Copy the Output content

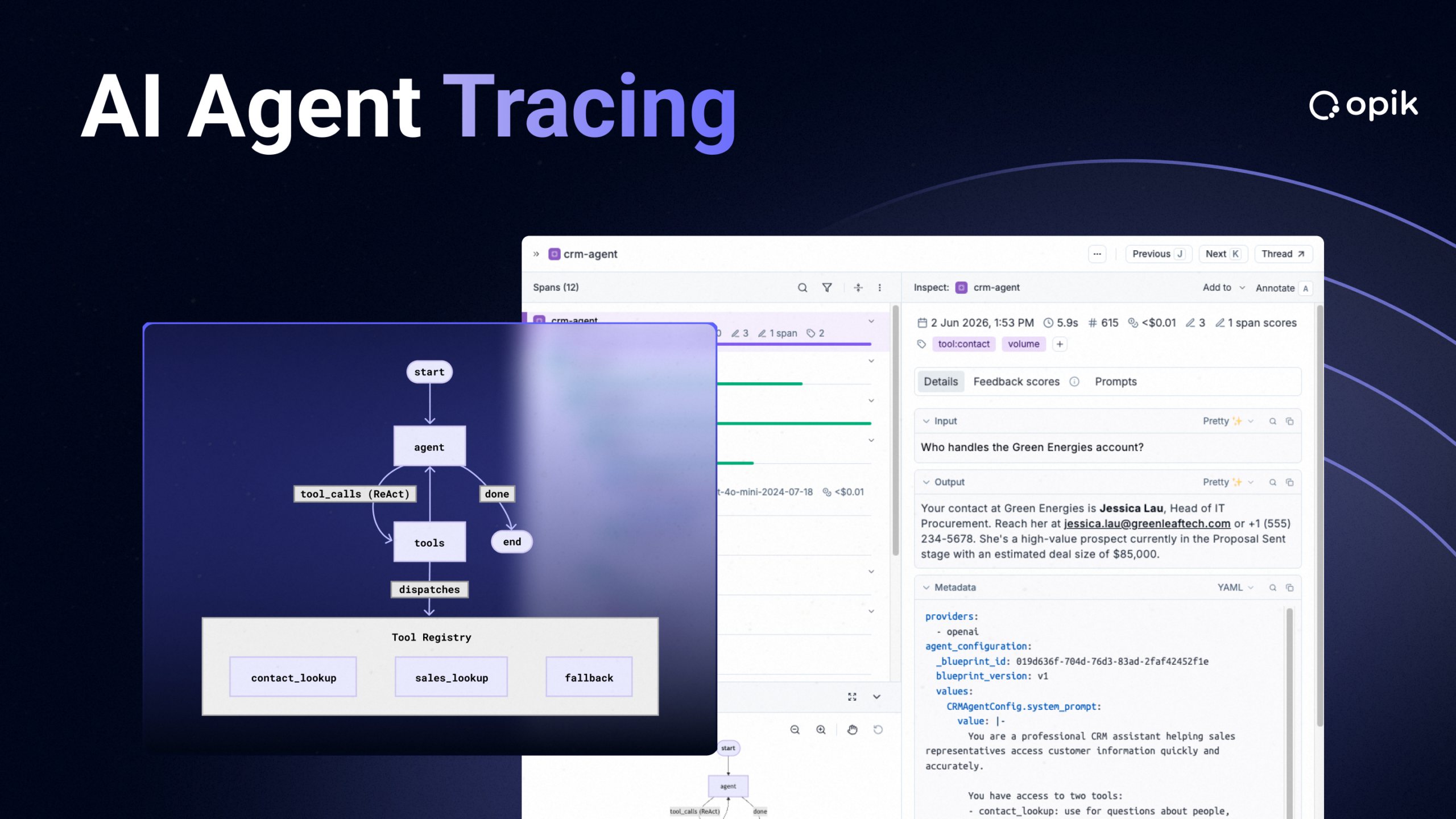1290,482
